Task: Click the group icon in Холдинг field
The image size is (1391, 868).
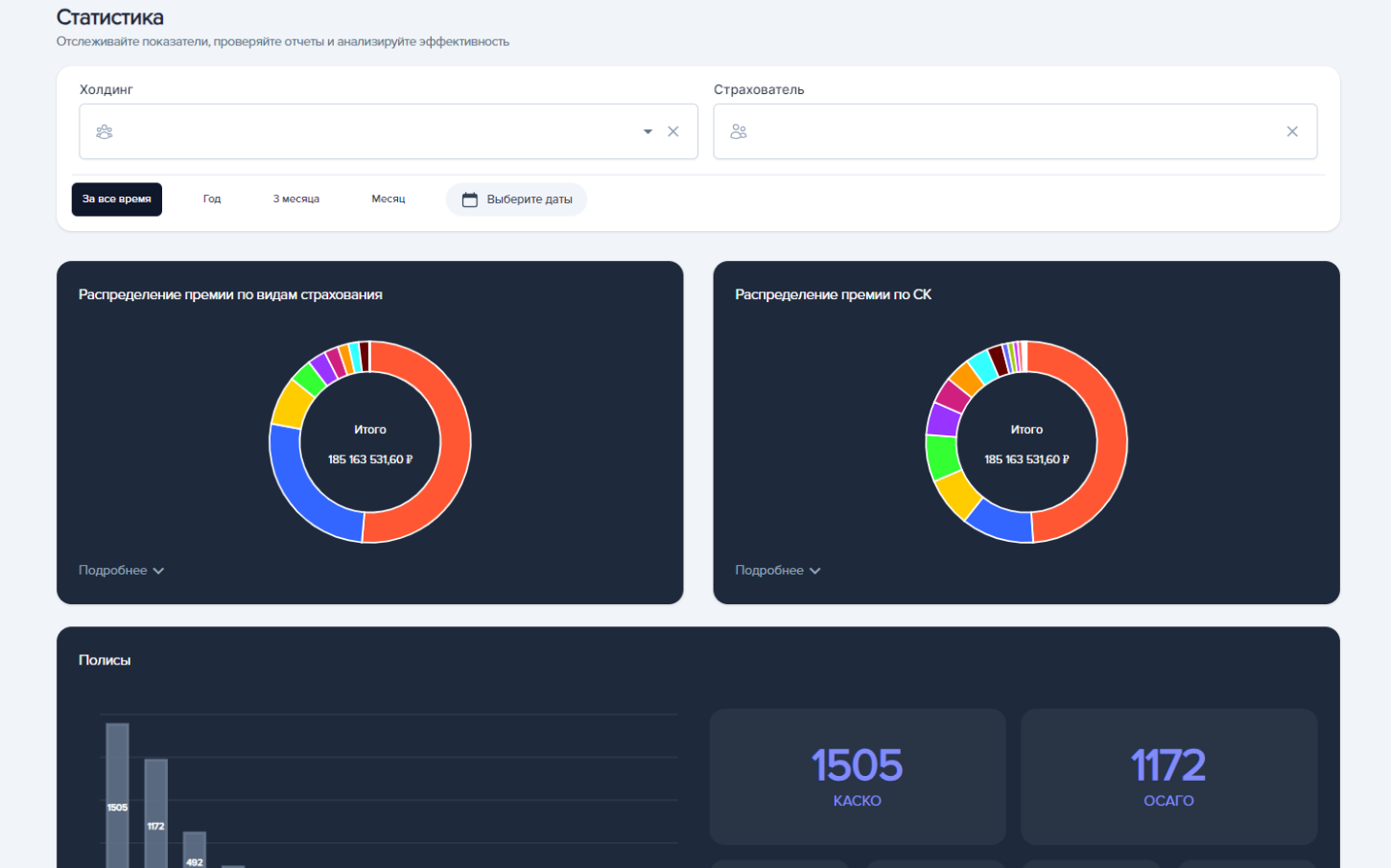Action: [105, 131]
